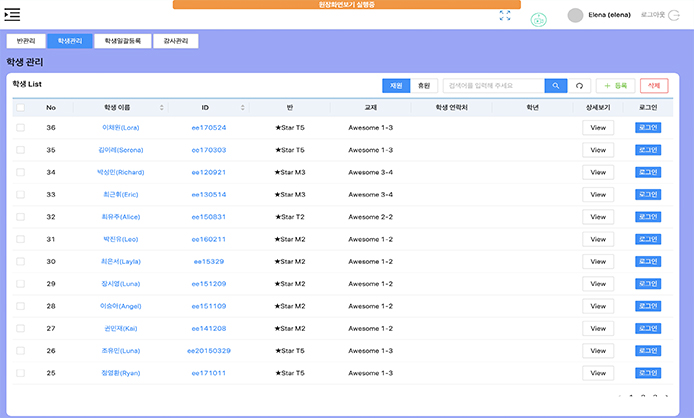Click View button for 김이레(Serena)

click(x=598, y=150)
